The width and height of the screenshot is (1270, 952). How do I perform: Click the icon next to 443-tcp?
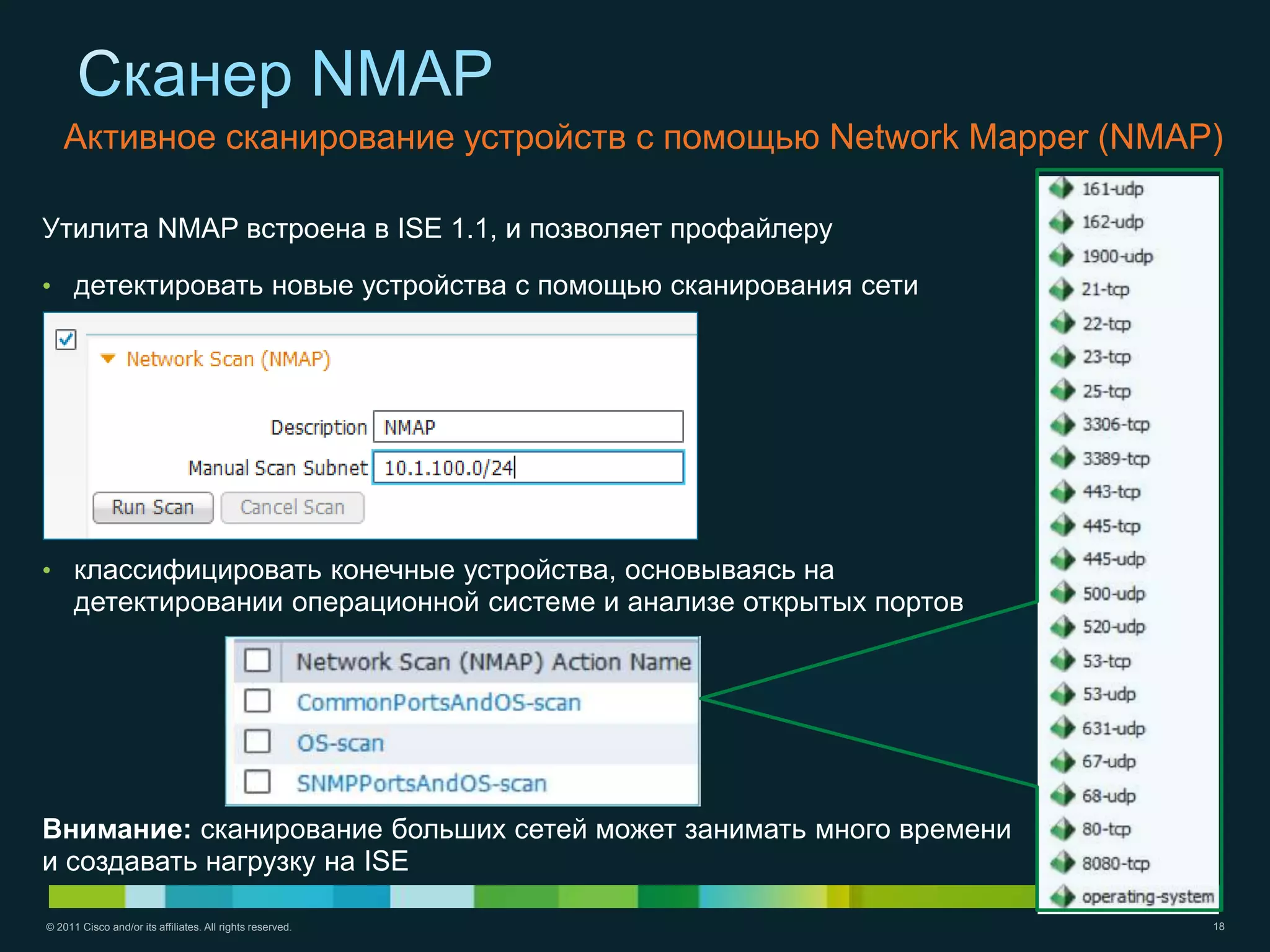point(1063,491)
